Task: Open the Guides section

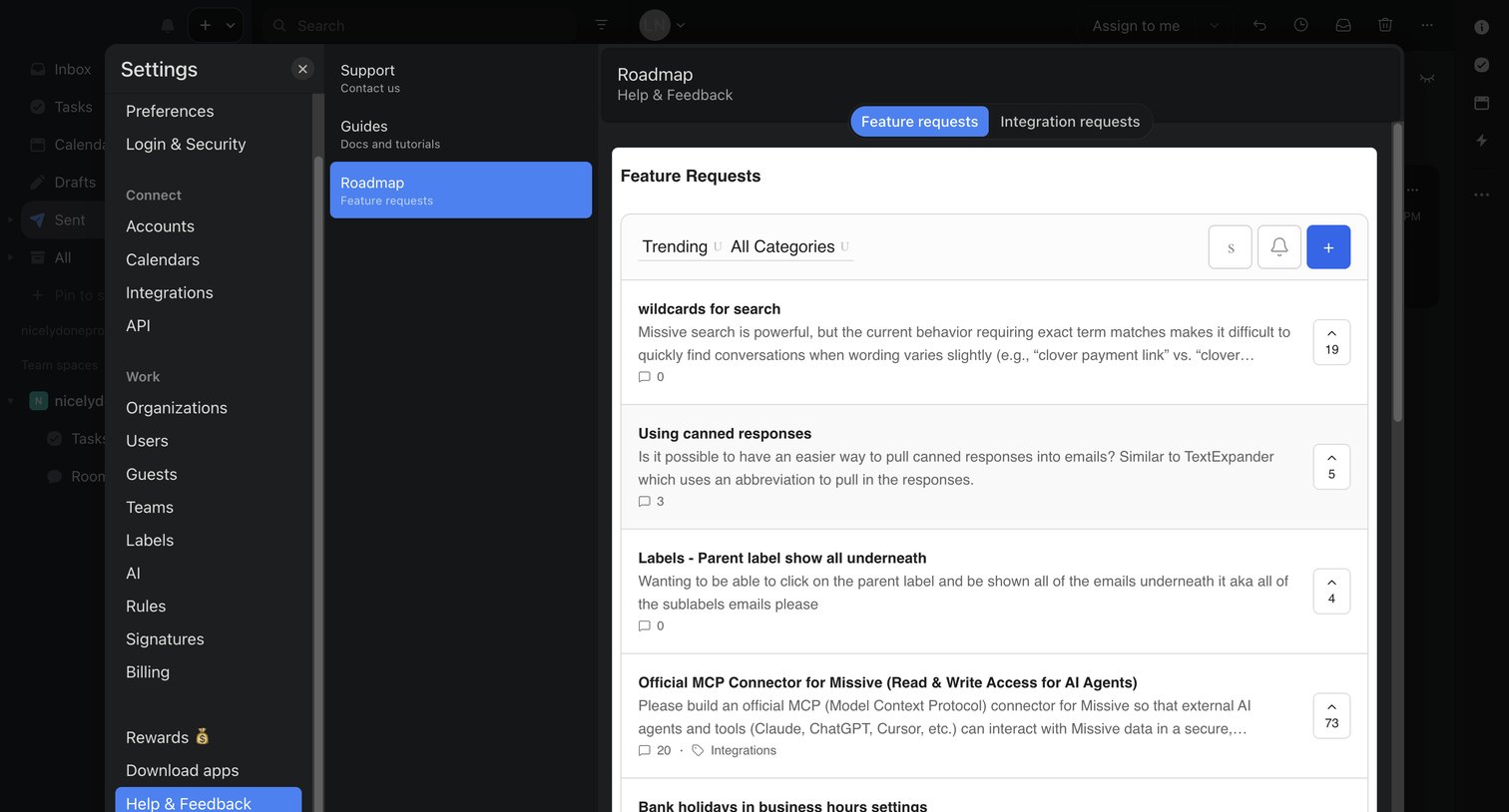Action: pos(461,134)
